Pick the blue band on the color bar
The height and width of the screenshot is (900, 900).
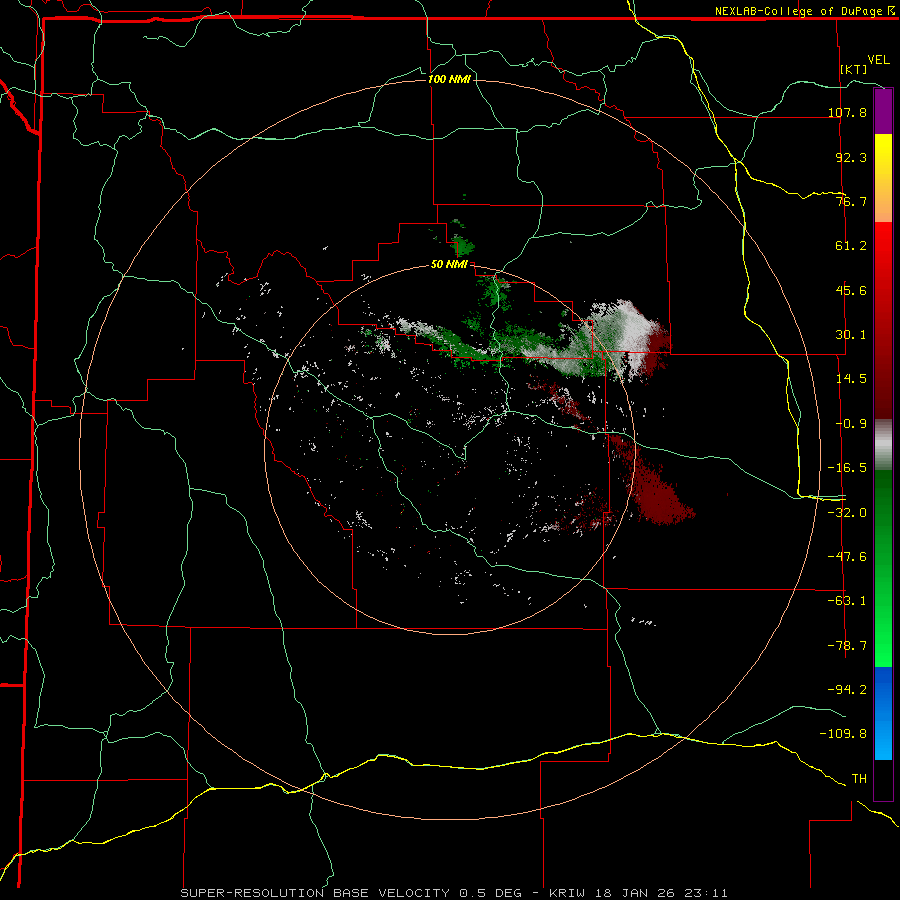(x=883, y=713)
